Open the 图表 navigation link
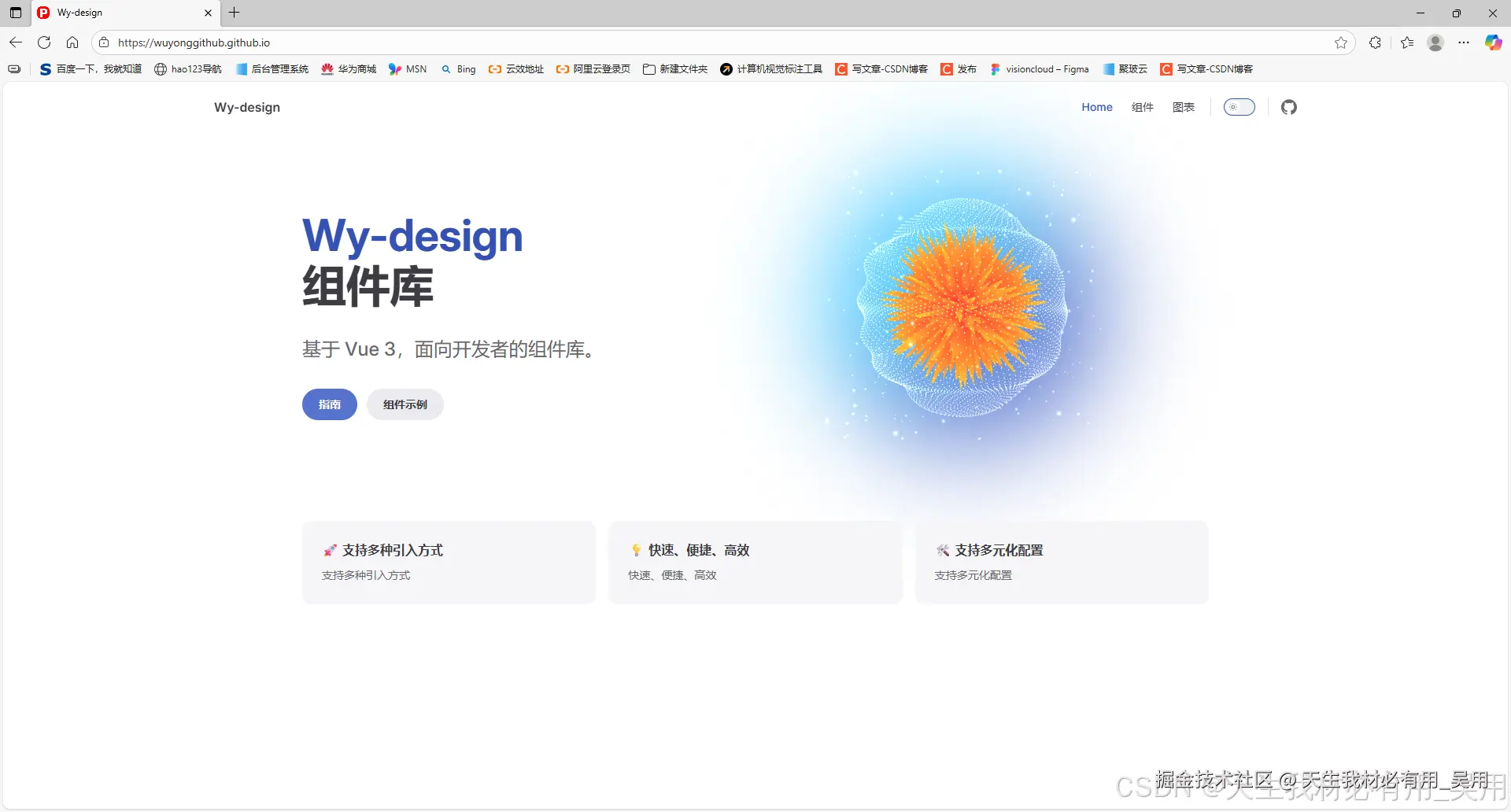1511x812 pixels. (1184, 107)
